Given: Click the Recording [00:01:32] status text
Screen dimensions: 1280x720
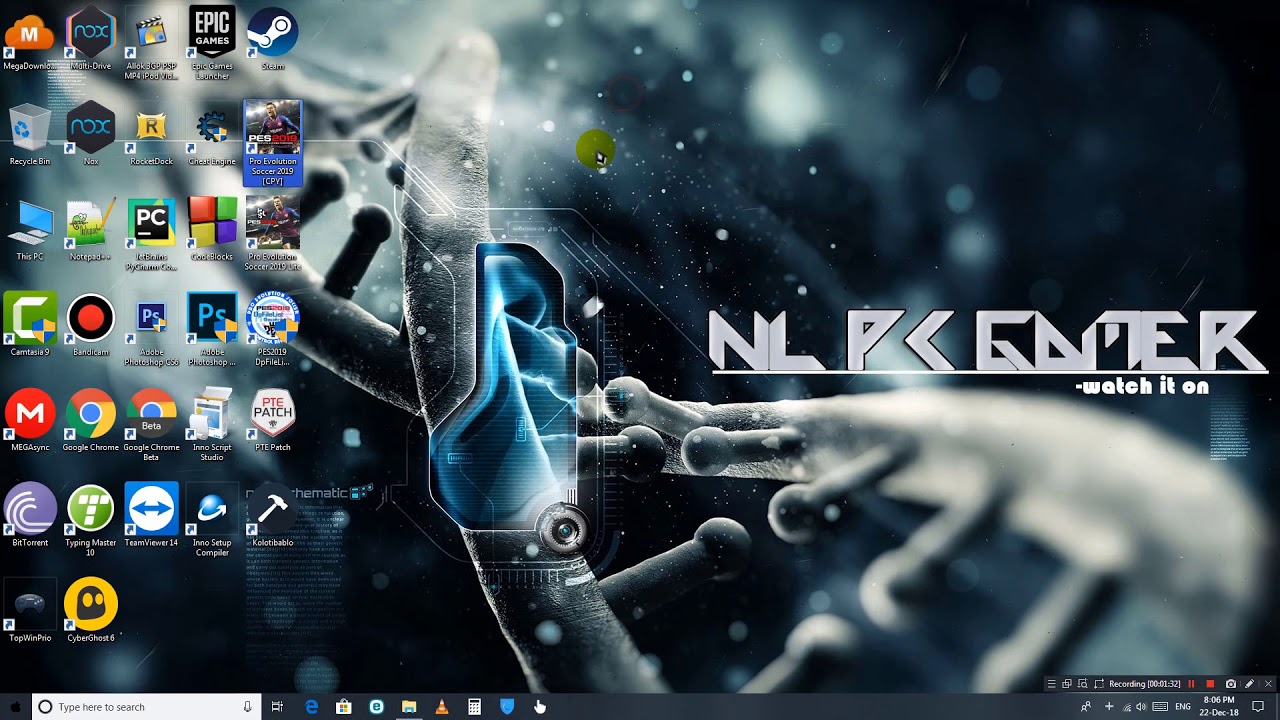Looking at the screenshot, I should (x=1144, y=684).
